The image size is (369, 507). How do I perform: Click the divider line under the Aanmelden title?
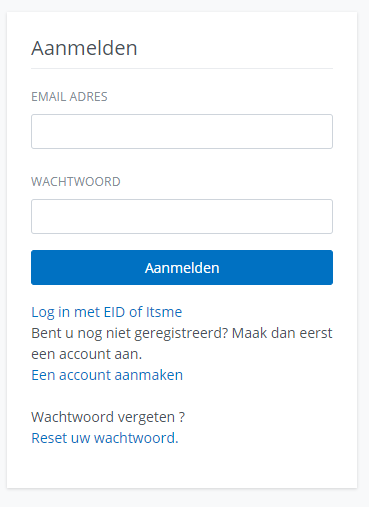click(x=182, y=69)
